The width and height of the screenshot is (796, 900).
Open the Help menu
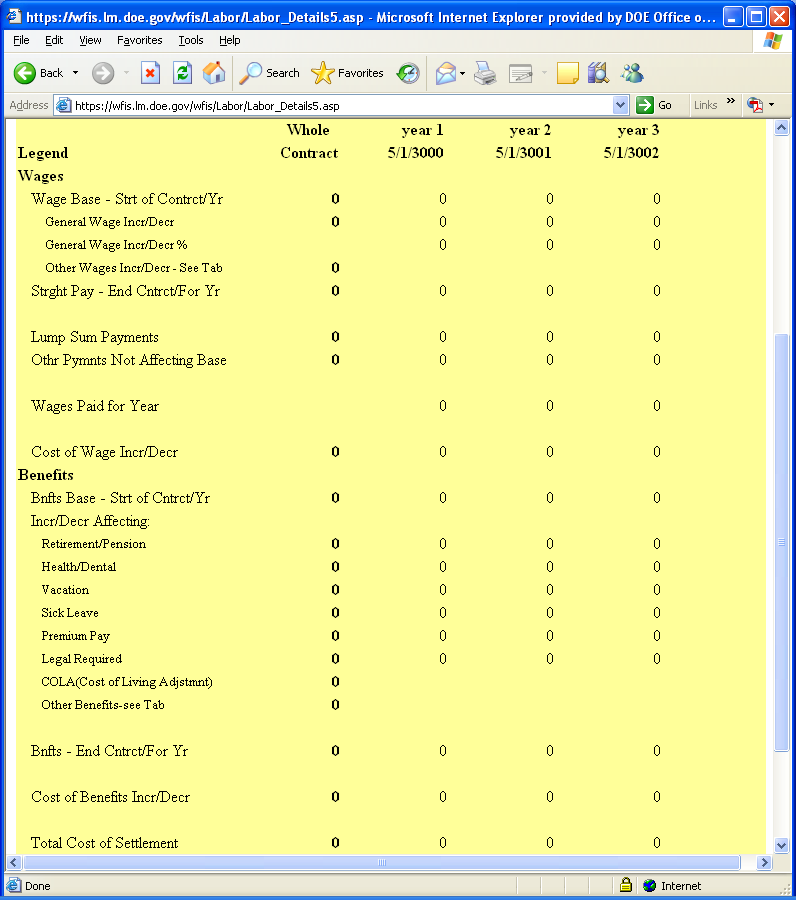(230, 40)
